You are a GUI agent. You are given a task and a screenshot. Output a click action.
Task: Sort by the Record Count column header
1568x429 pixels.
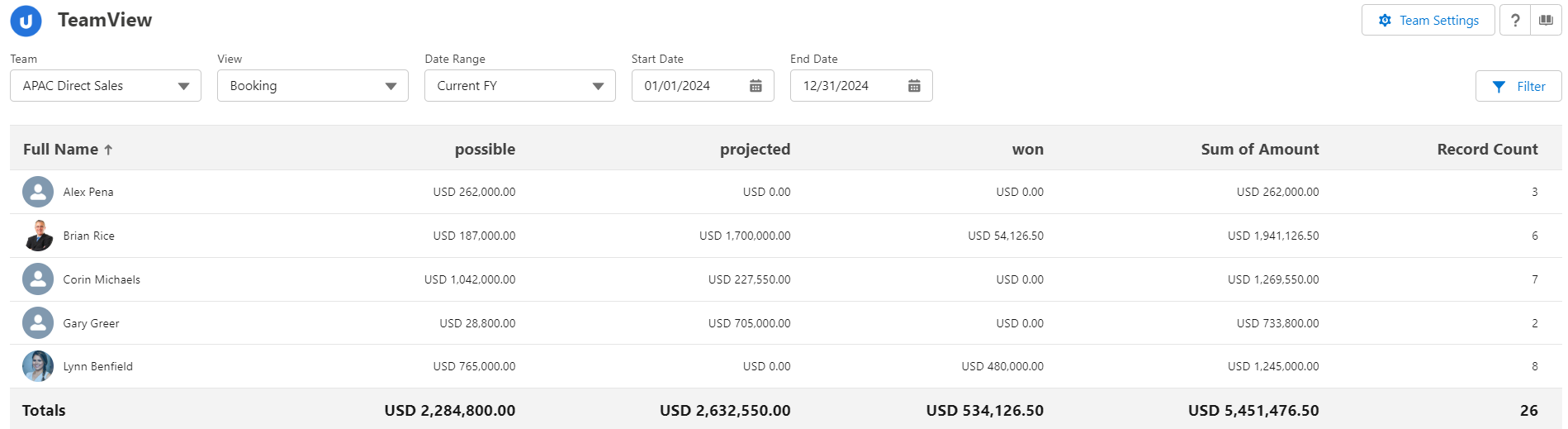click(x=1487, y=150)
